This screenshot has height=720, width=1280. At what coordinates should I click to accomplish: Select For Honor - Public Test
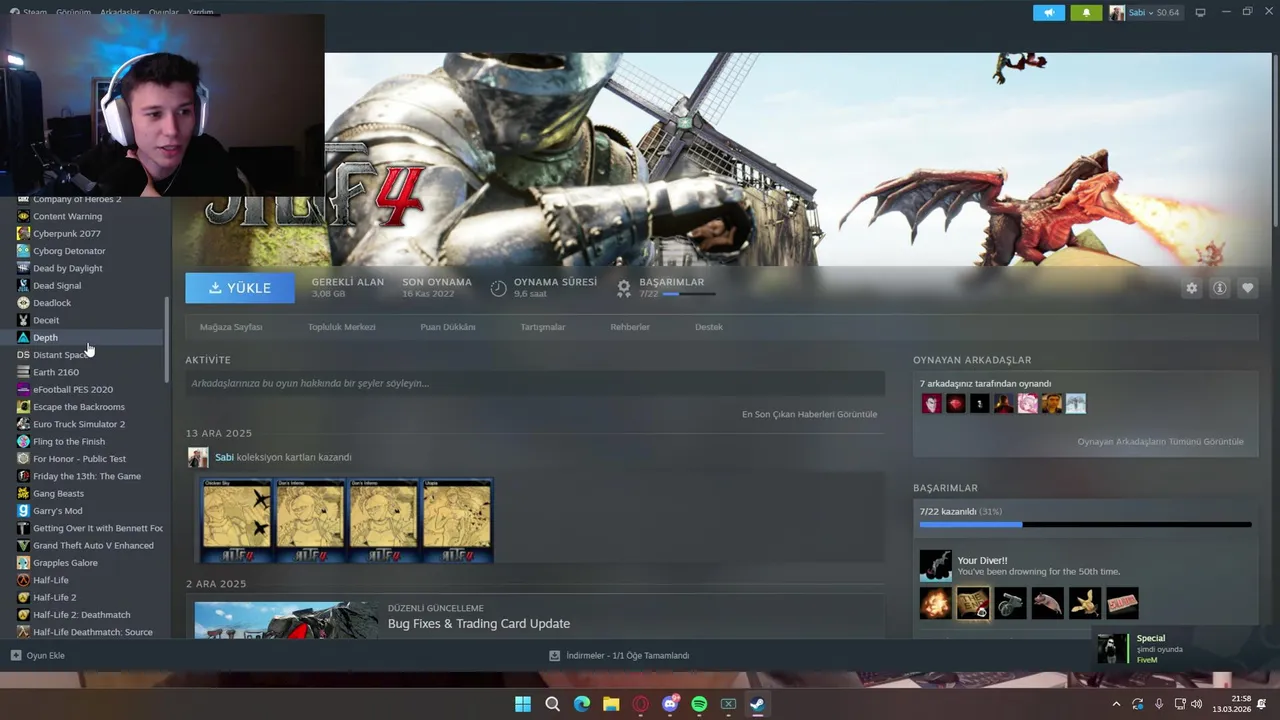[80, 459]
